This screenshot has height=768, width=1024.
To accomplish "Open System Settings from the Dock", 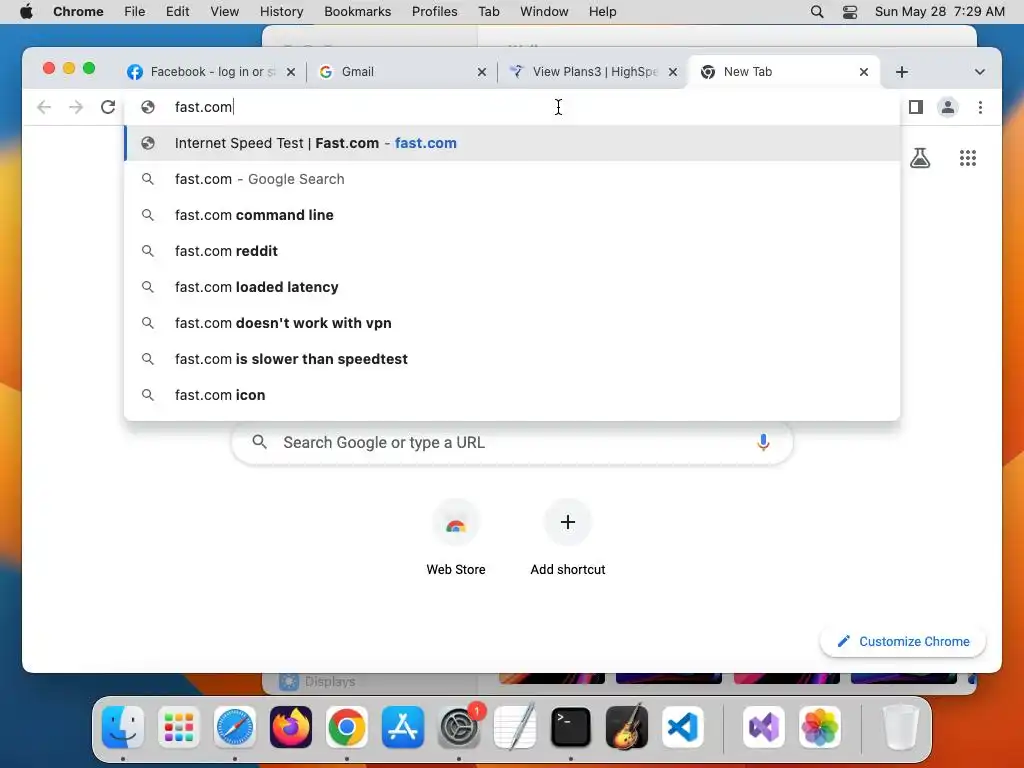I will click(459, 727).
